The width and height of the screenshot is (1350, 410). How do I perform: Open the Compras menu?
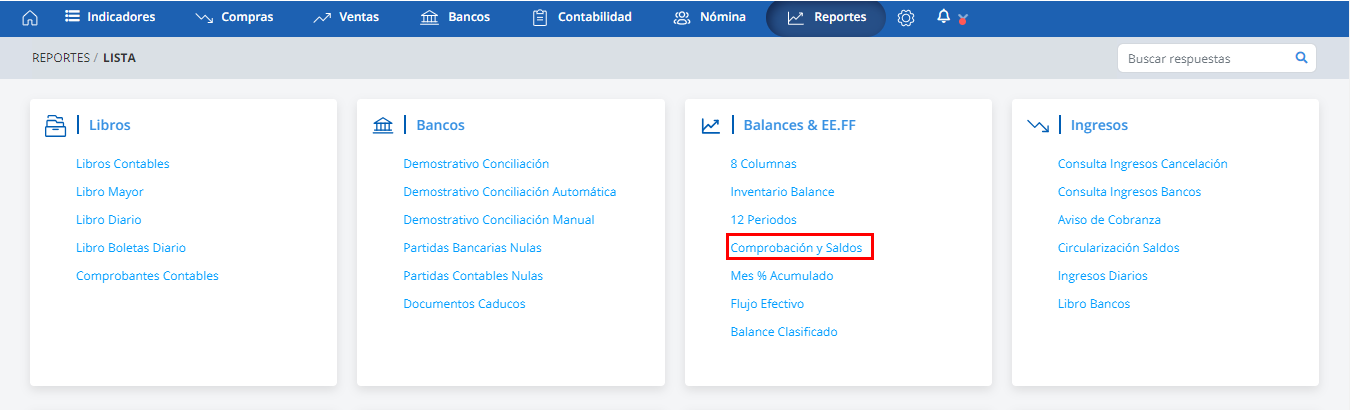coord(234,17)
